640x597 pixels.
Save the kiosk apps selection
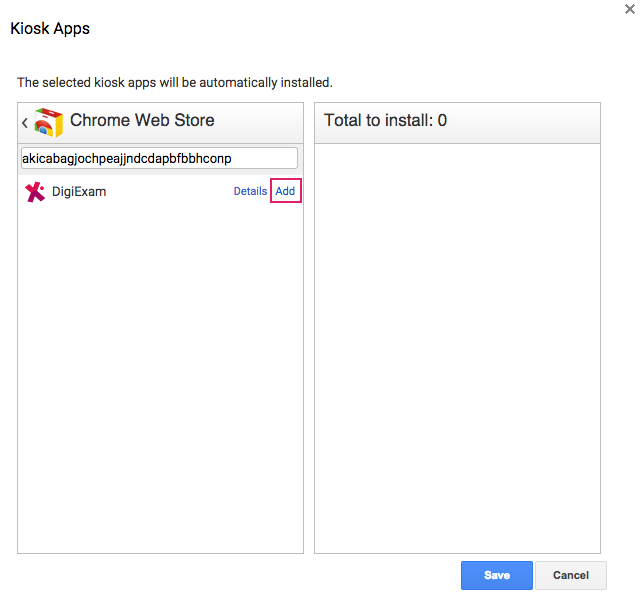(x=497, y=575)
